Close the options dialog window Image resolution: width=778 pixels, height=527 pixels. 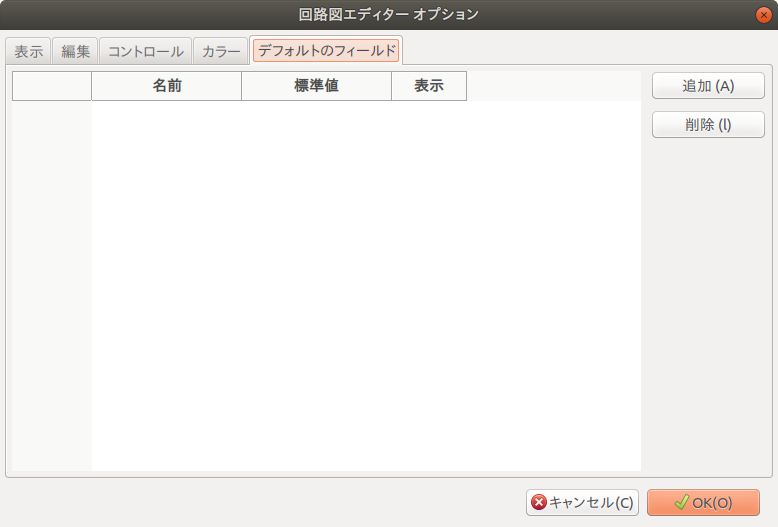[764, 15]
